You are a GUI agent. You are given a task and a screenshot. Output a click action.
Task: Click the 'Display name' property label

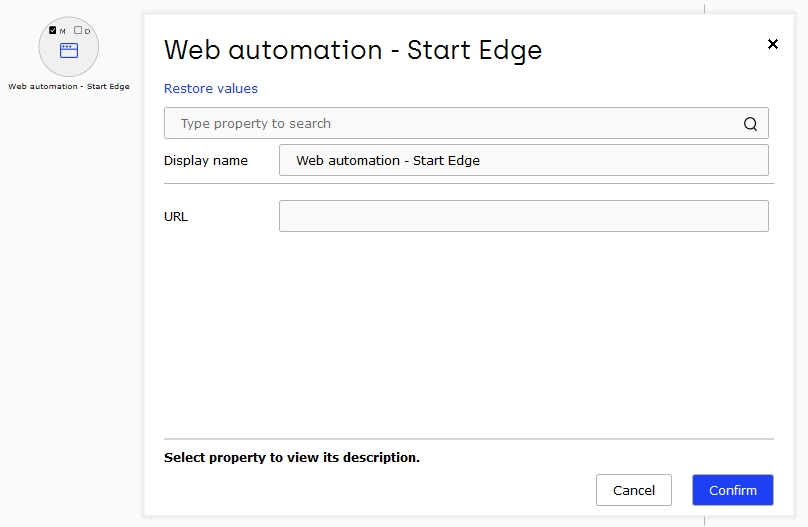206,161
